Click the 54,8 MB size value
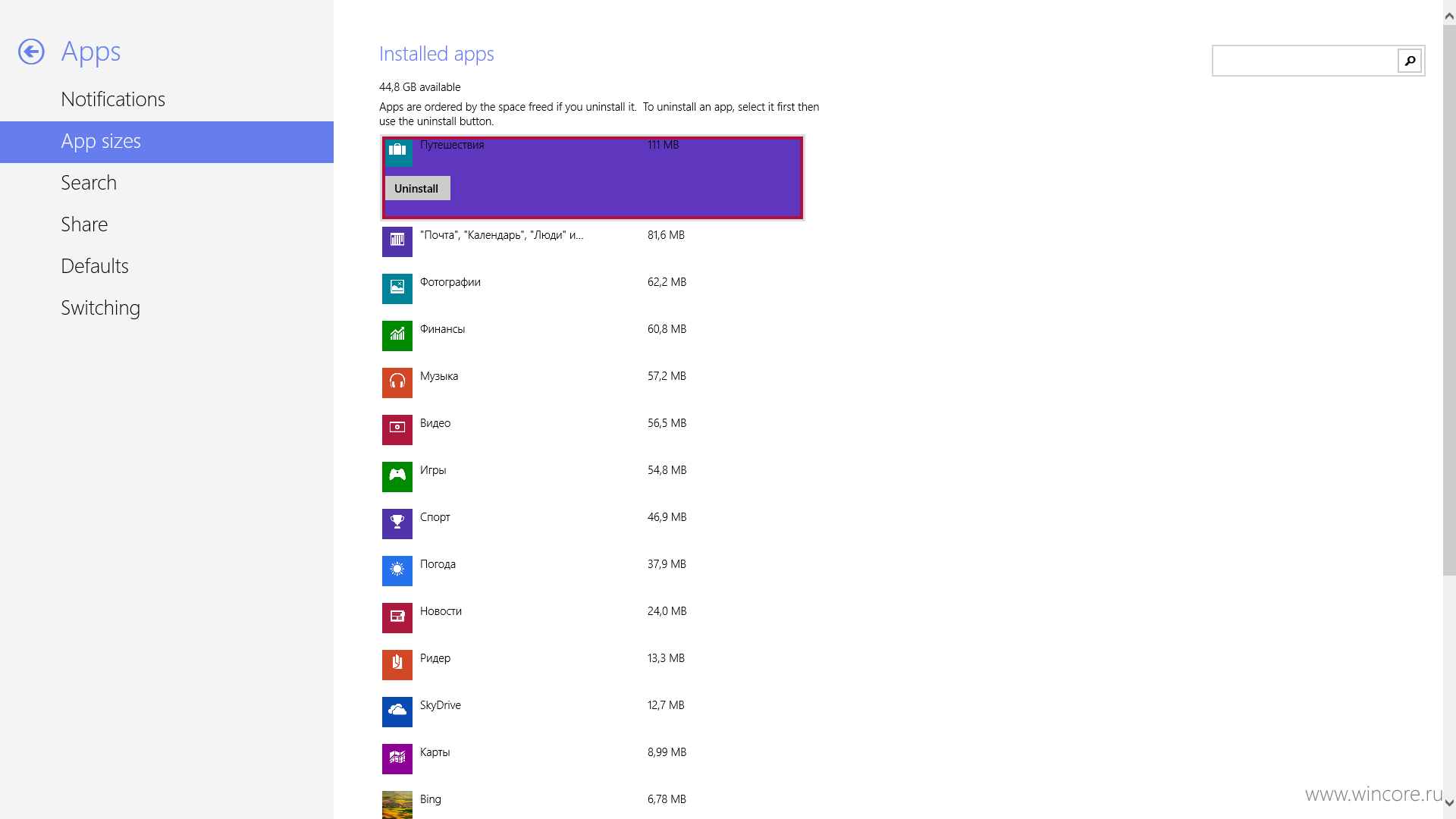The image size is (1456, 819). point(667,470)
